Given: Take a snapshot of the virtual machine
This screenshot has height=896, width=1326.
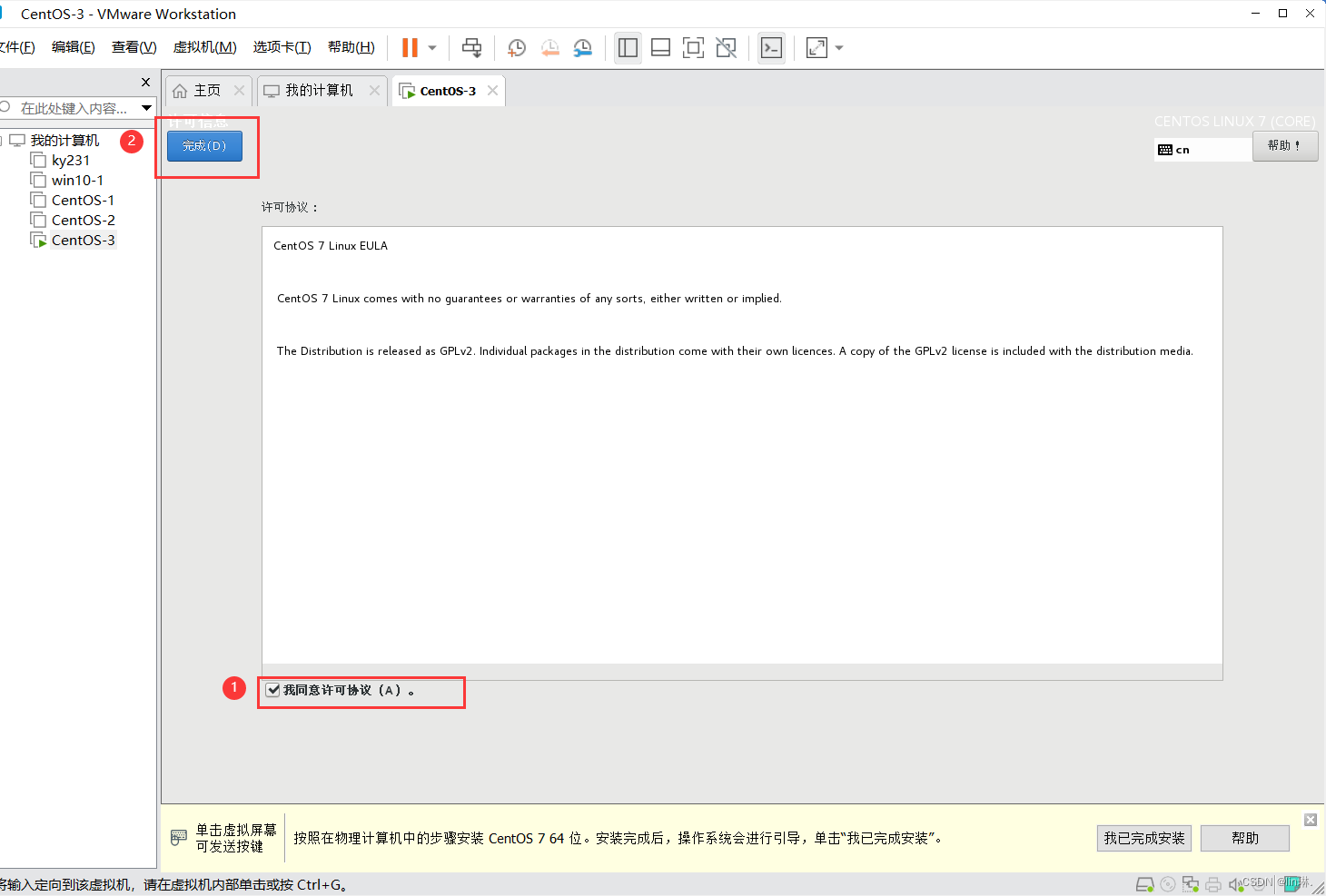Looking at the screenshot, I should (x=517, y=48).
